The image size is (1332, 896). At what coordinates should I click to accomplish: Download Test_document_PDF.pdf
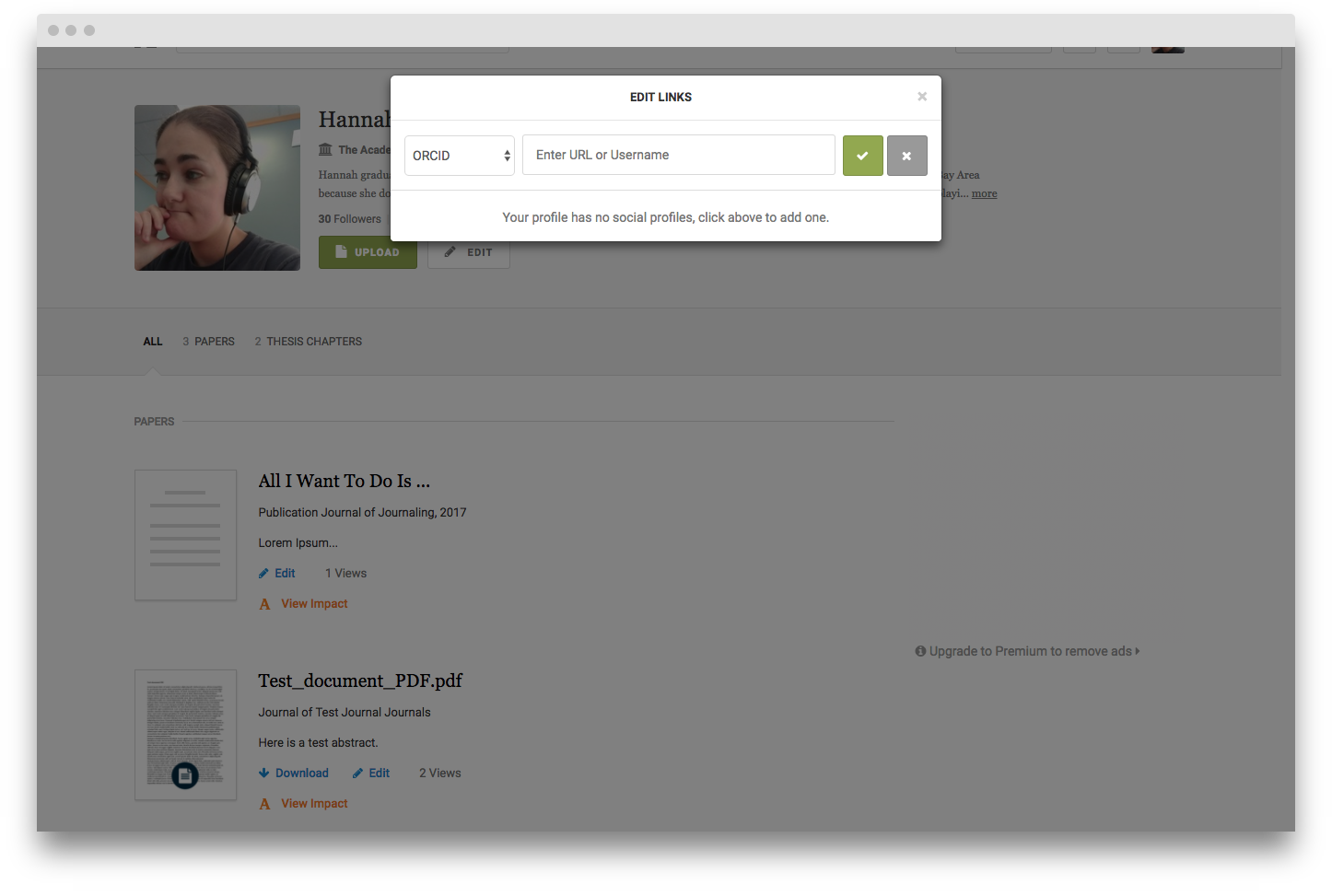[x=294, y=774]
